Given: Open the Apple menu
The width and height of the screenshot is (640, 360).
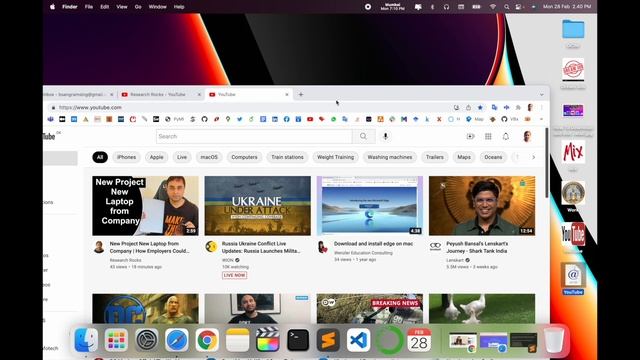Looking at the screenshot, I should pyautogui.click(x=52, y=7).
